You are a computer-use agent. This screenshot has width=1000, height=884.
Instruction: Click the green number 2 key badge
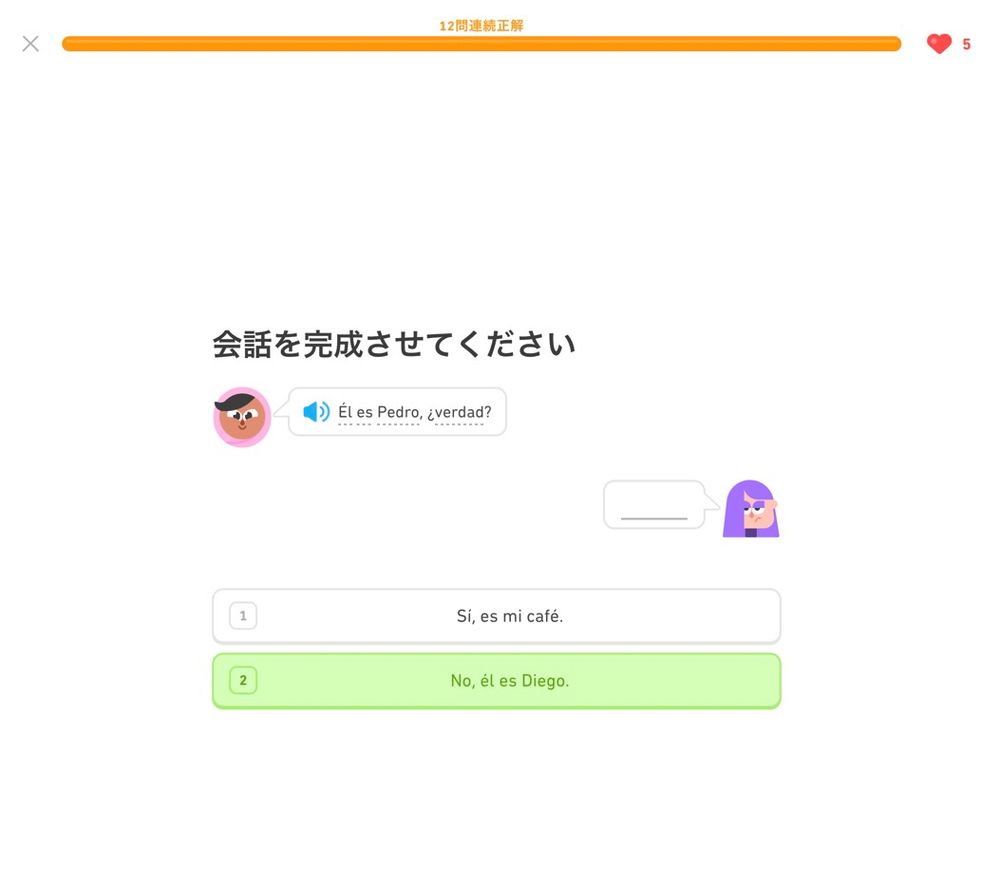[x=243, y=680]
